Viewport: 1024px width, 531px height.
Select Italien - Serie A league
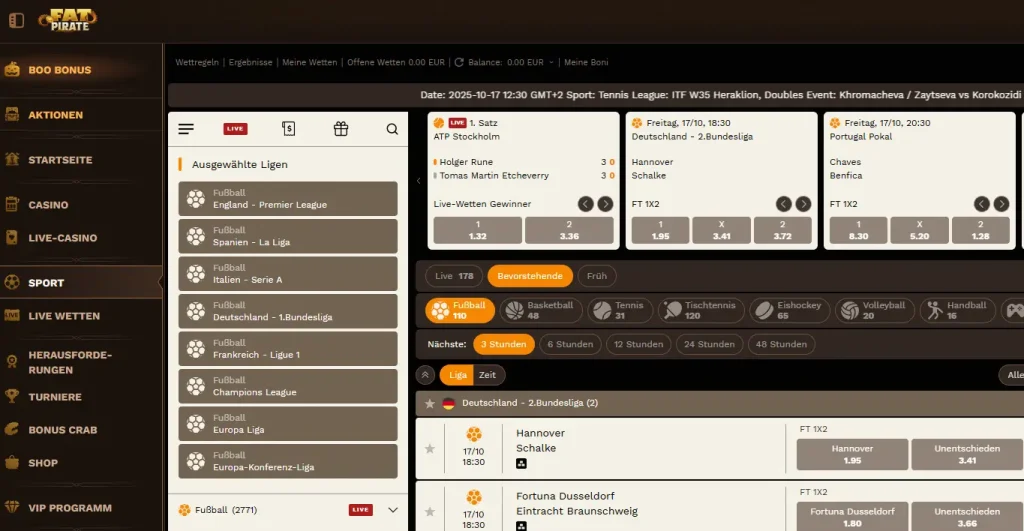click(288, 274)
